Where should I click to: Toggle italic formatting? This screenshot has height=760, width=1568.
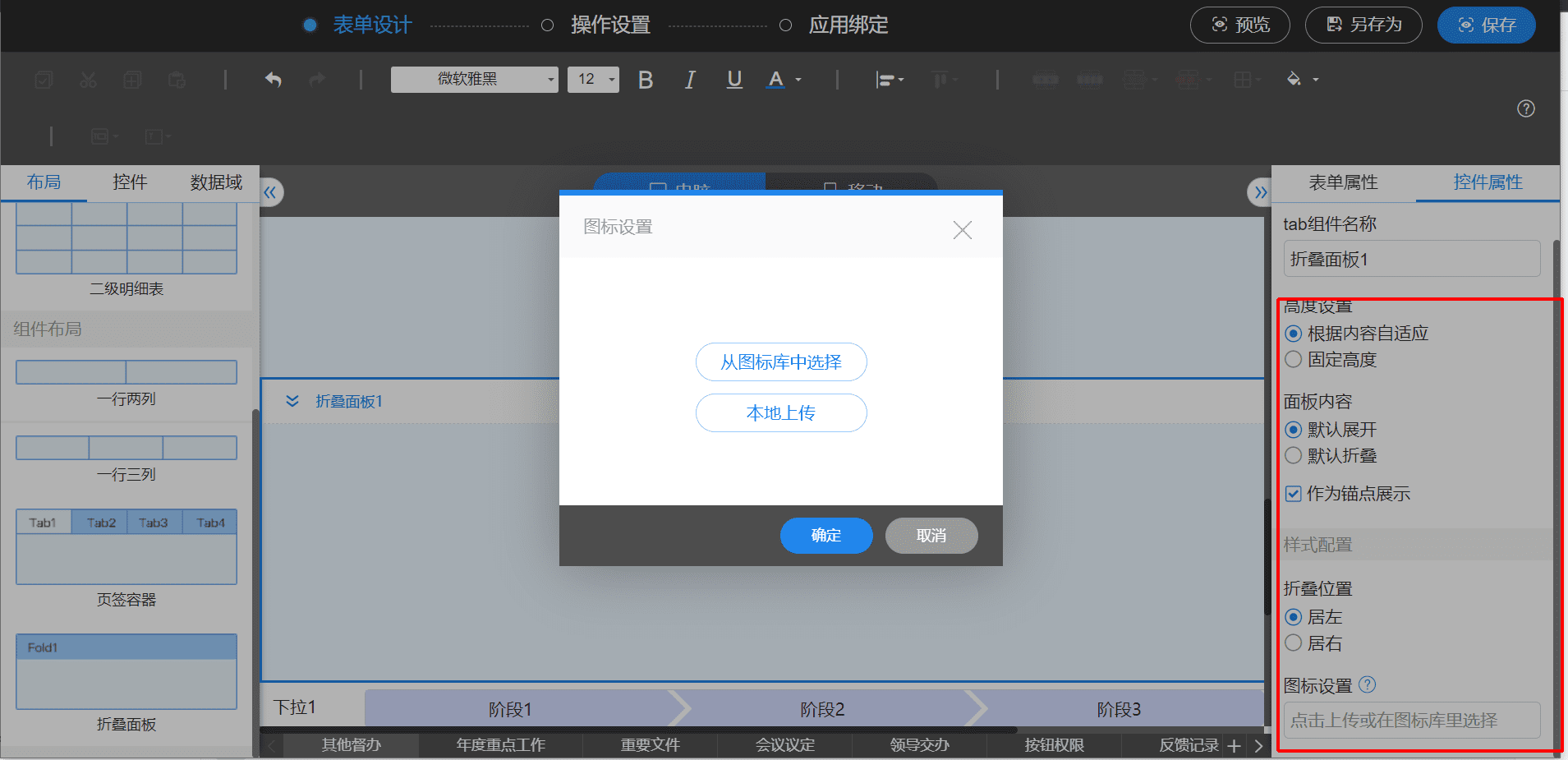[x=690, y=80]
